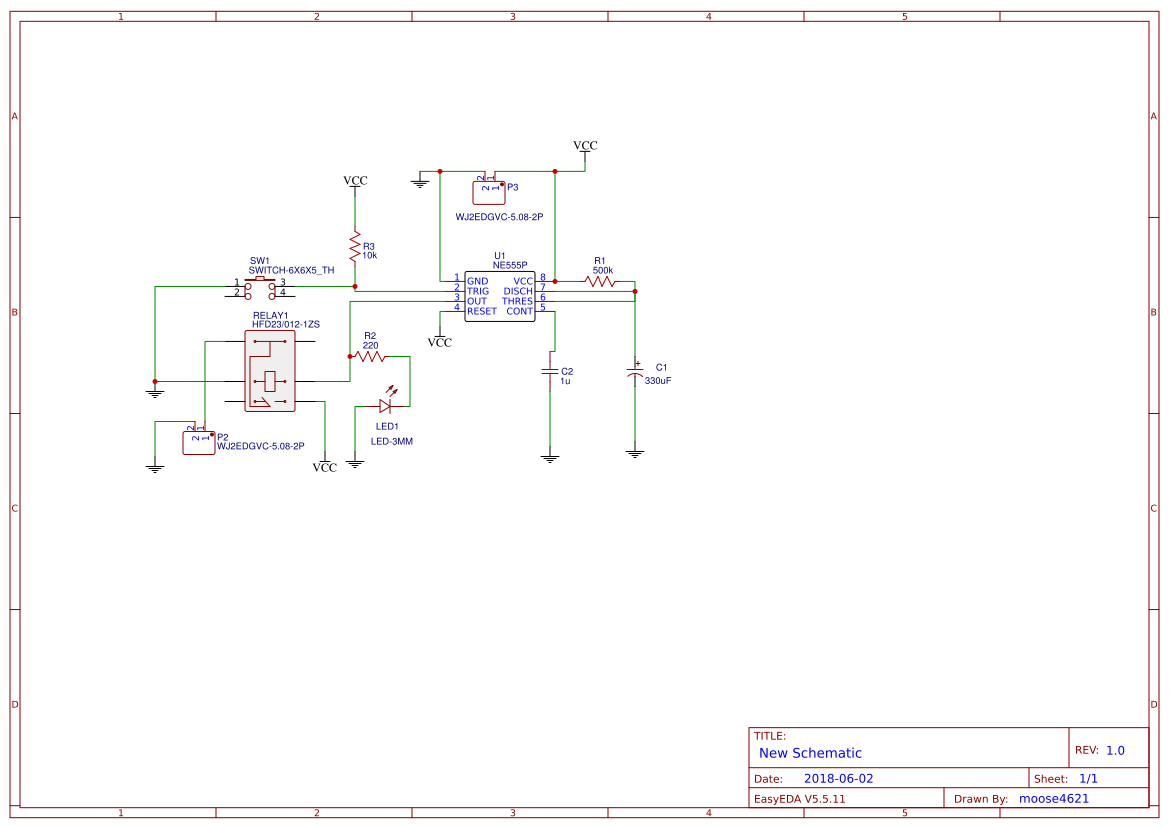The width and height of the screenshot is (1169, 828).
Task: Click the Drawn By name moose4621
Action: pos(1052,798)
